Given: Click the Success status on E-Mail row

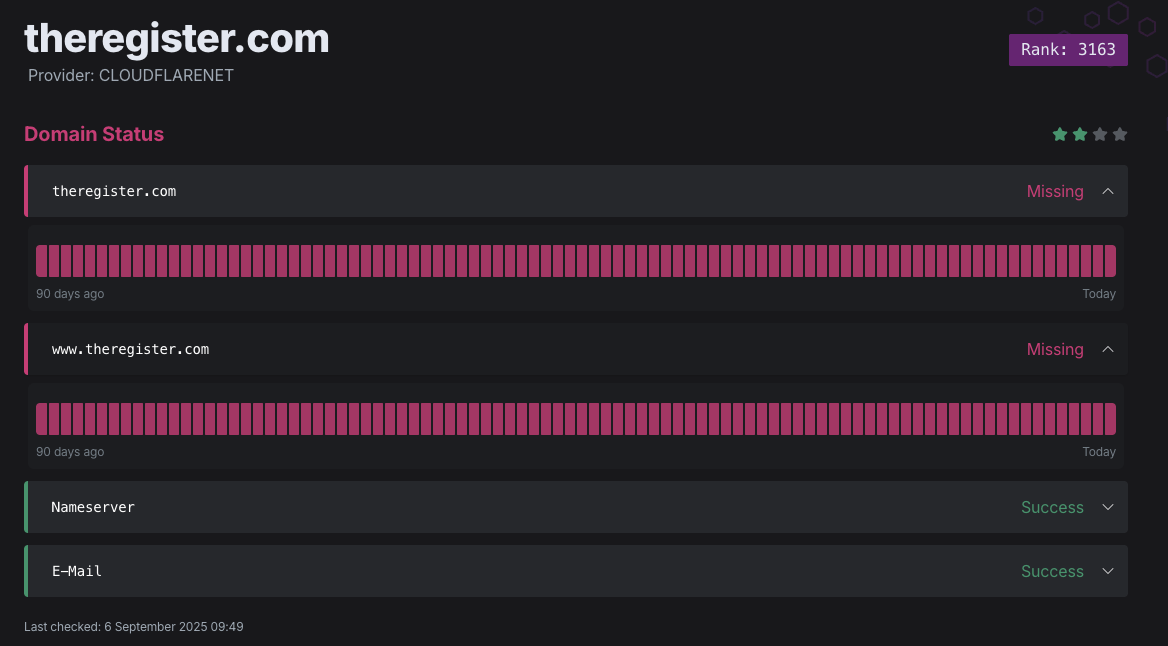Looking at the screenshot, I should [1052, 571].
